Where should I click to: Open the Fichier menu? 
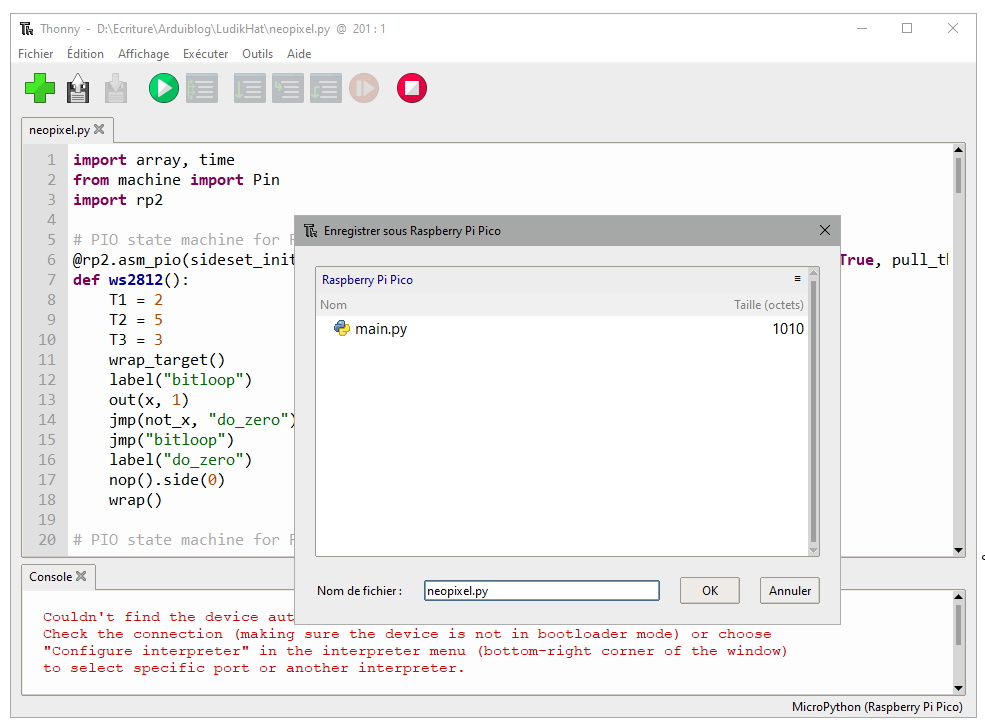[x=36, y=54]
